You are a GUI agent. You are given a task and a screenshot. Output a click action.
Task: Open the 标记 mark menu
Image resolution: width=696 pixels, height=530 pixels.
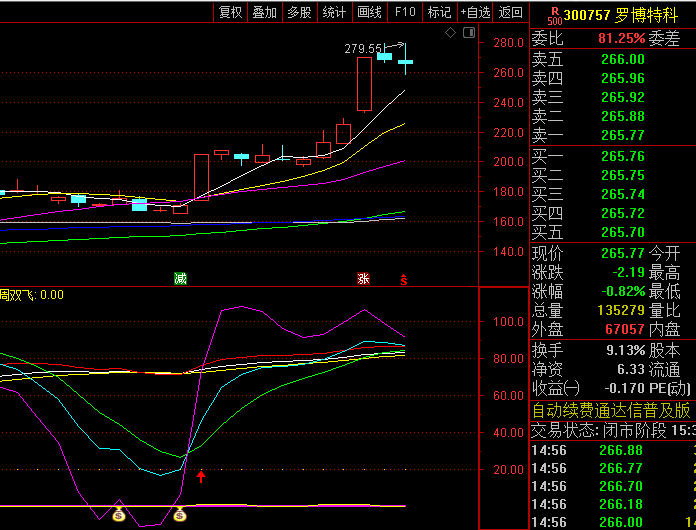point(440,12)
